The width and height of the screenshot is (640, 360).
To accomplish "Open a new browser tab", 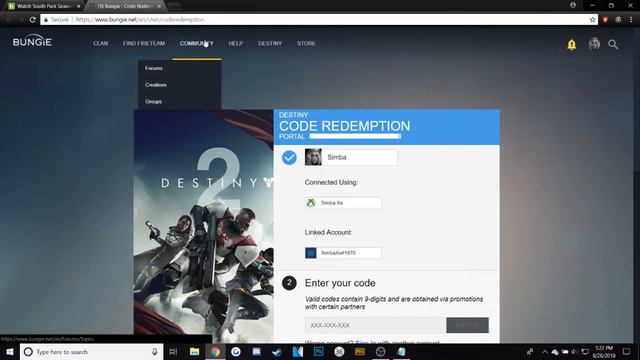I will coord(174,6).
